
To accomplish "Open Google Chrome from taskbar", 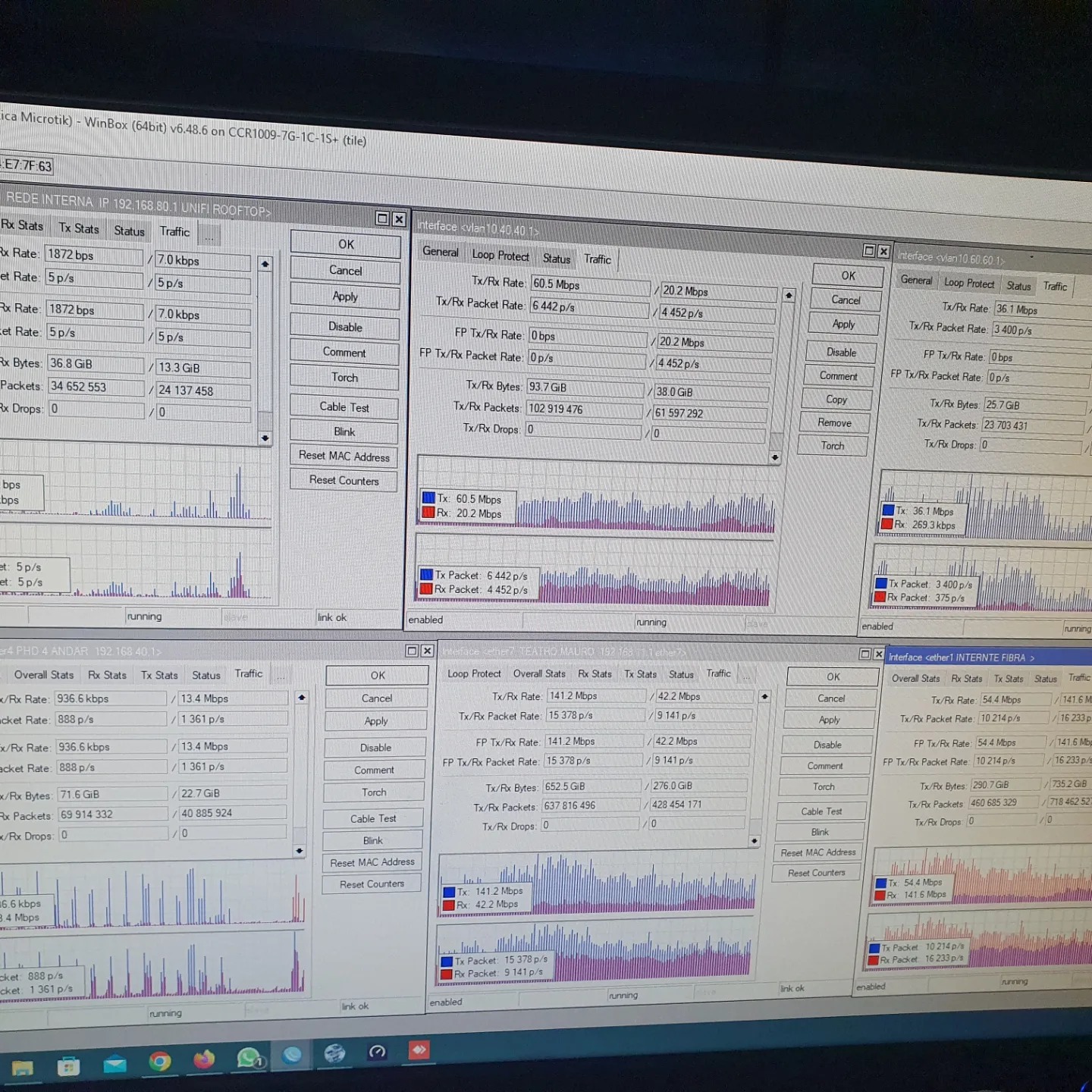I will [159, 1061].
